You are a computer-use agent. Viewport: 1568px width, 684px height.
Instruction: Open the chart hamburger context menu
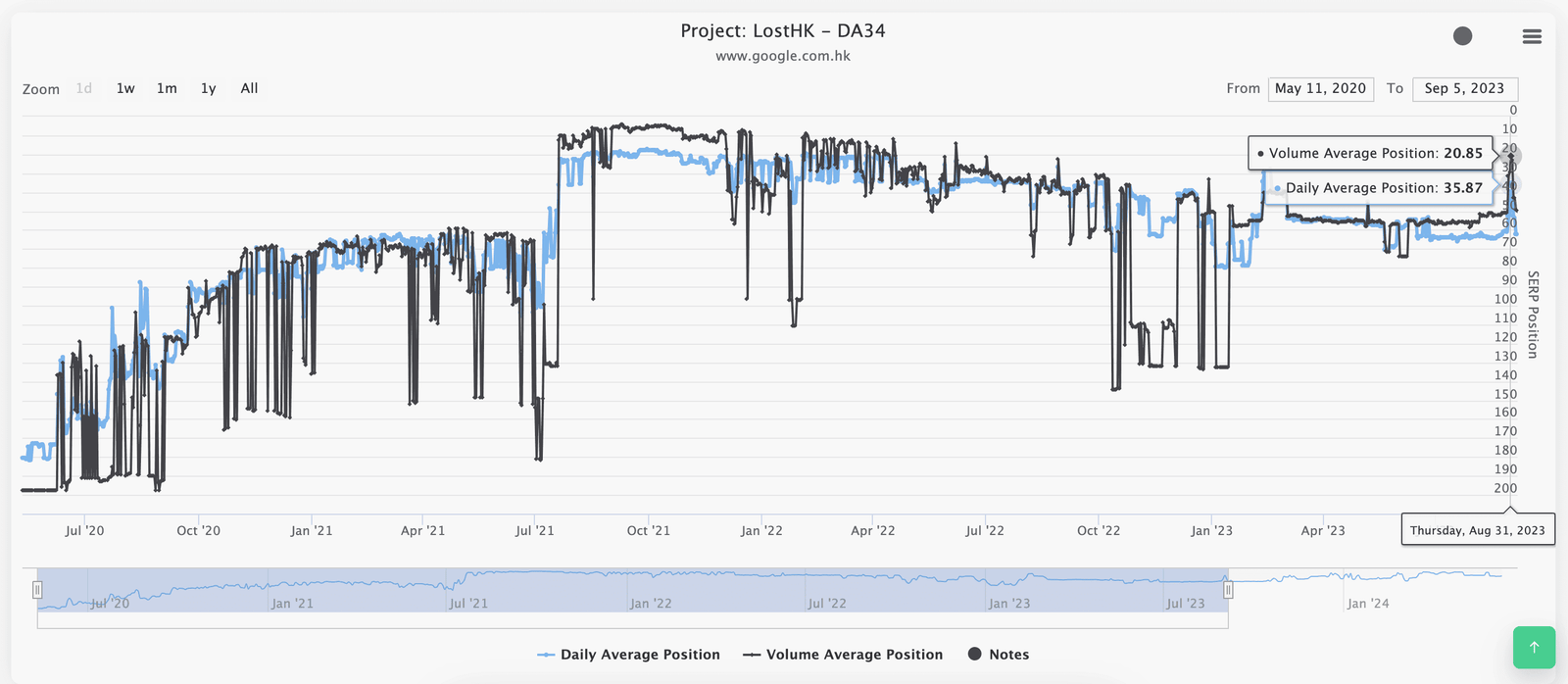tap(1532, 36)
